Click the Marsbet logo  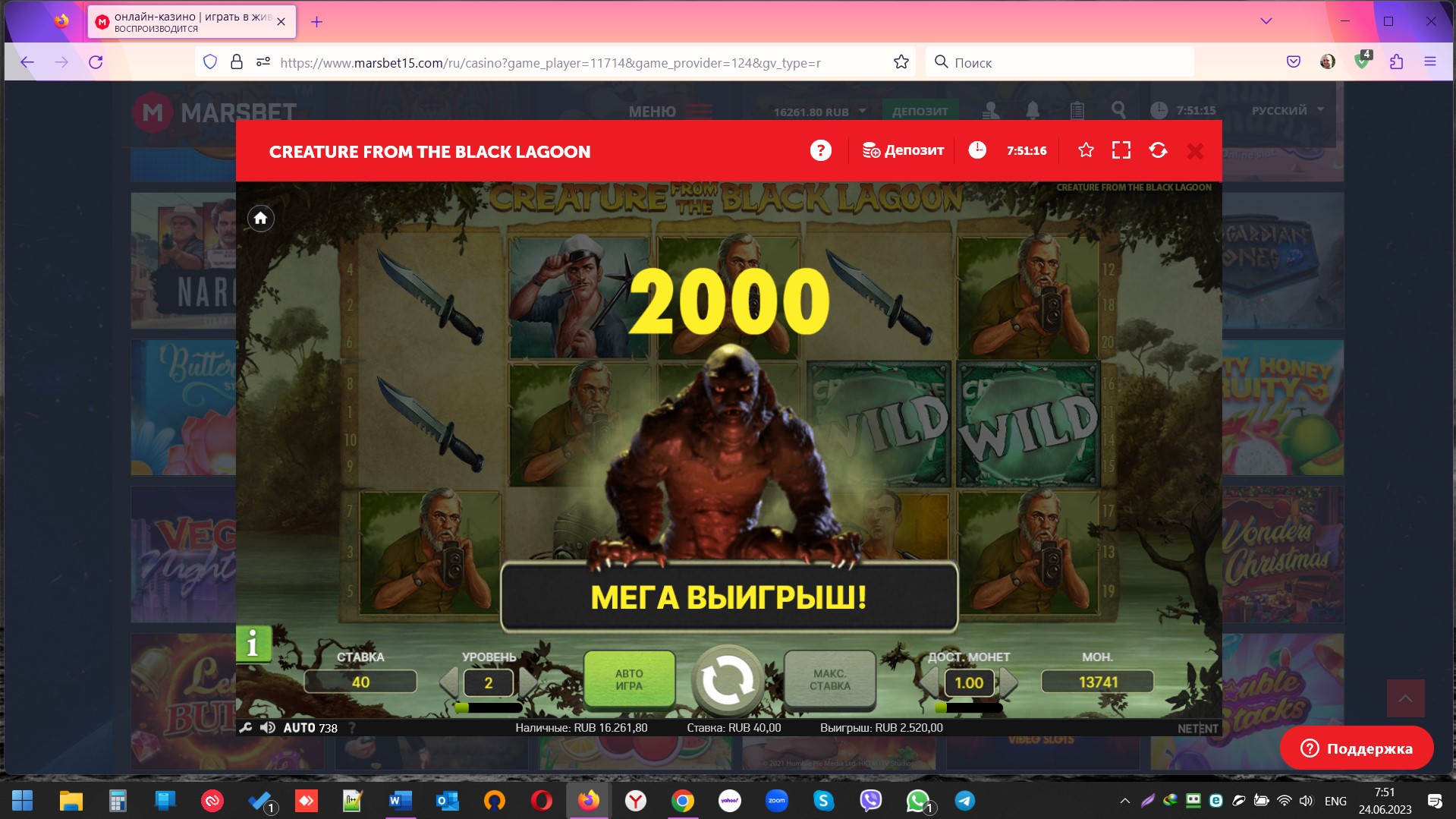point(215,112)
